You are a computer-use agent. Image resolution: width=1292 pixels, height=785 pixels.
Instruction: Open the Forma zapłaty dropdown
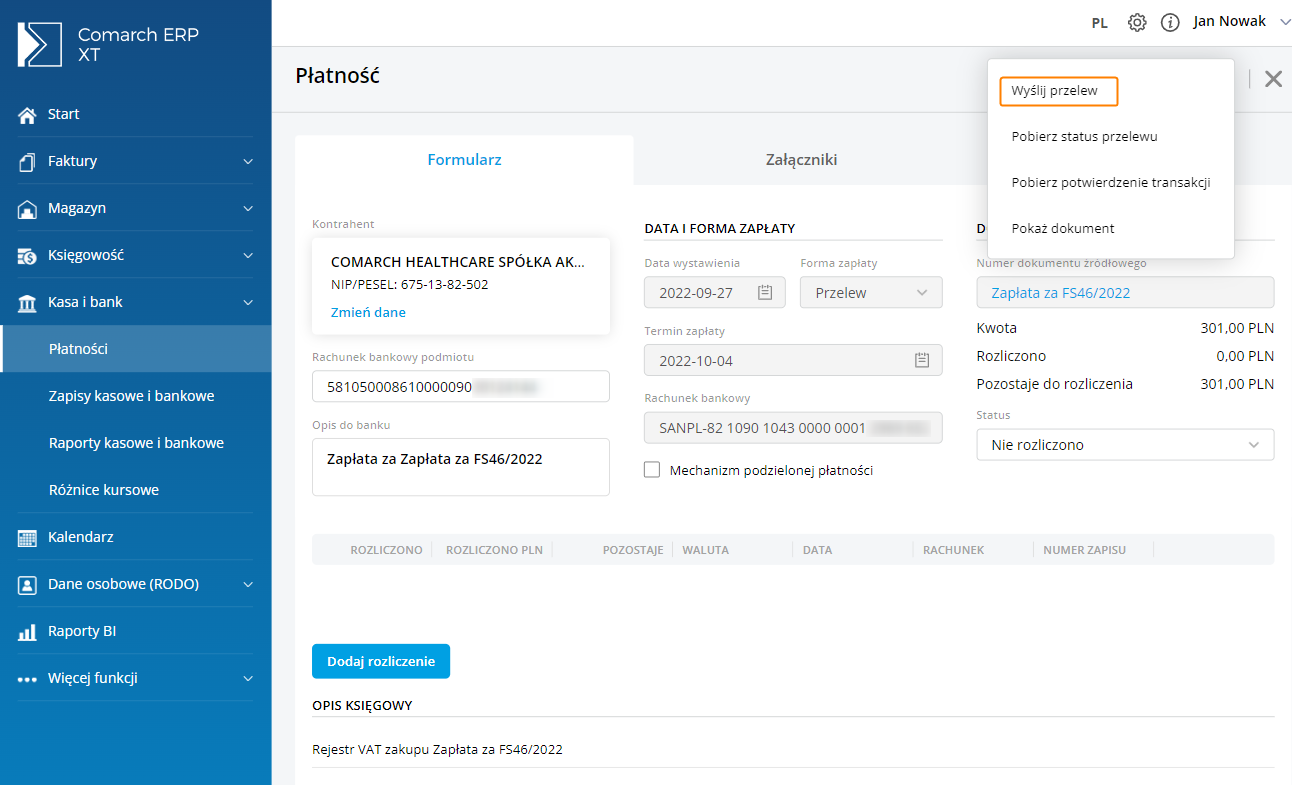coord(871,293)
